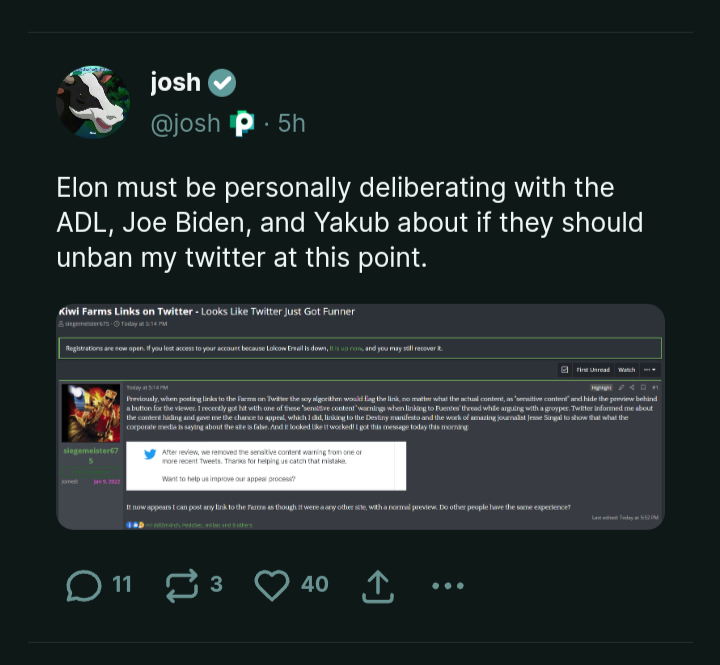Click the reply count 11
Image resolution: width=720 pixels, height=665 pixels.
[121, 584]
